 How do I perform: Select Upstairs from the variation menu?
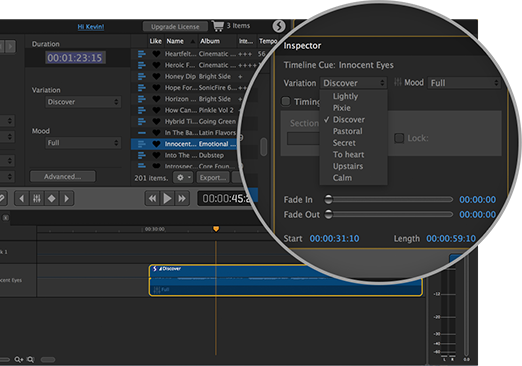348,166
